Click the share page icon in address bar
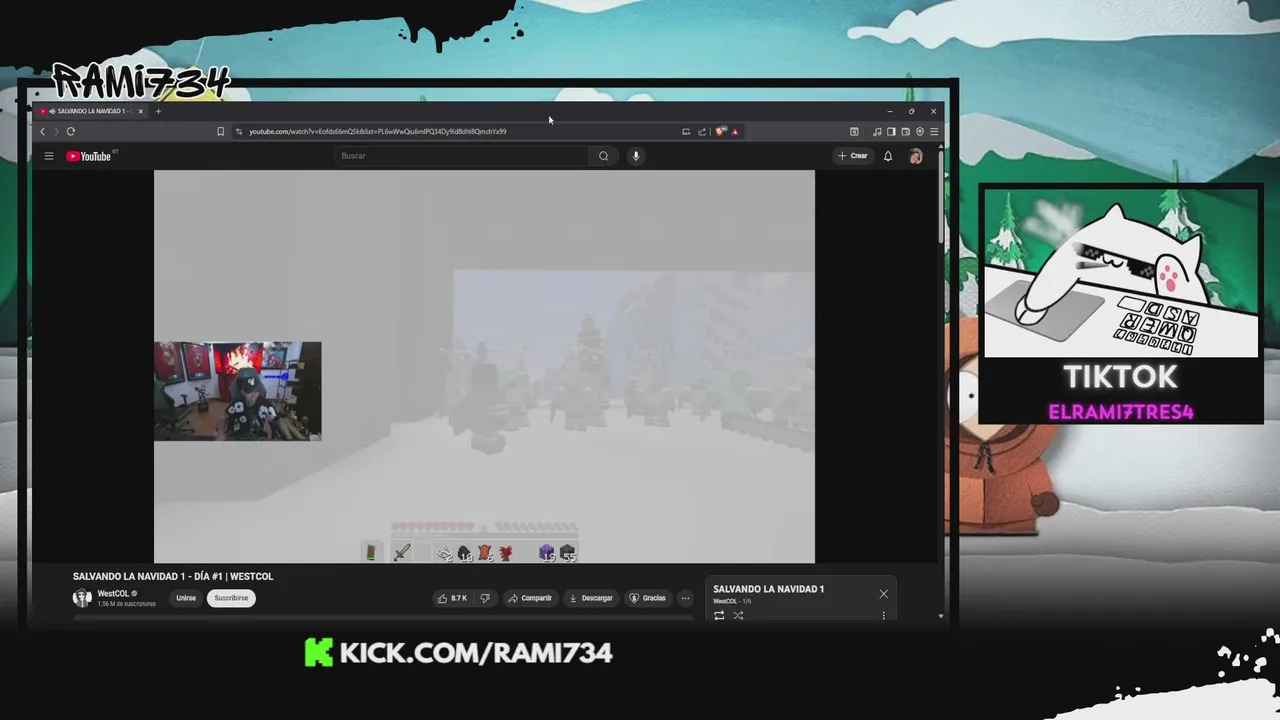Screen dimensions: 1280x720 pyautogui.click(x=702, y=131)
